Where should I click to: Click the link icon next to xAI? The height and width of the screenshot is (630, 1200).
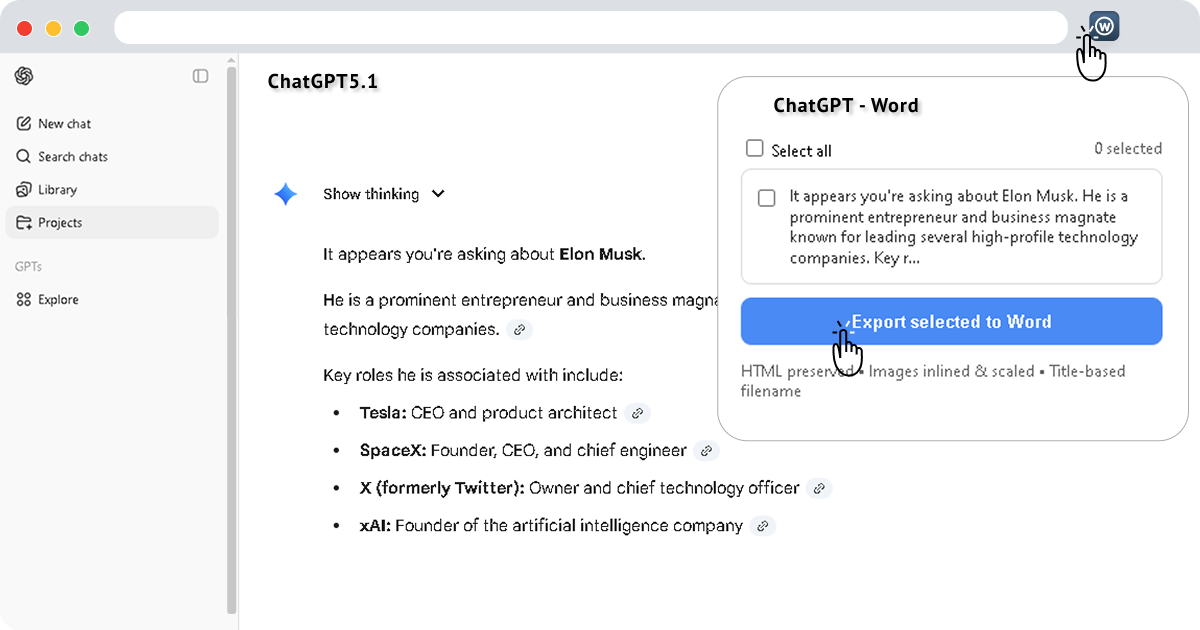(763, 525)
